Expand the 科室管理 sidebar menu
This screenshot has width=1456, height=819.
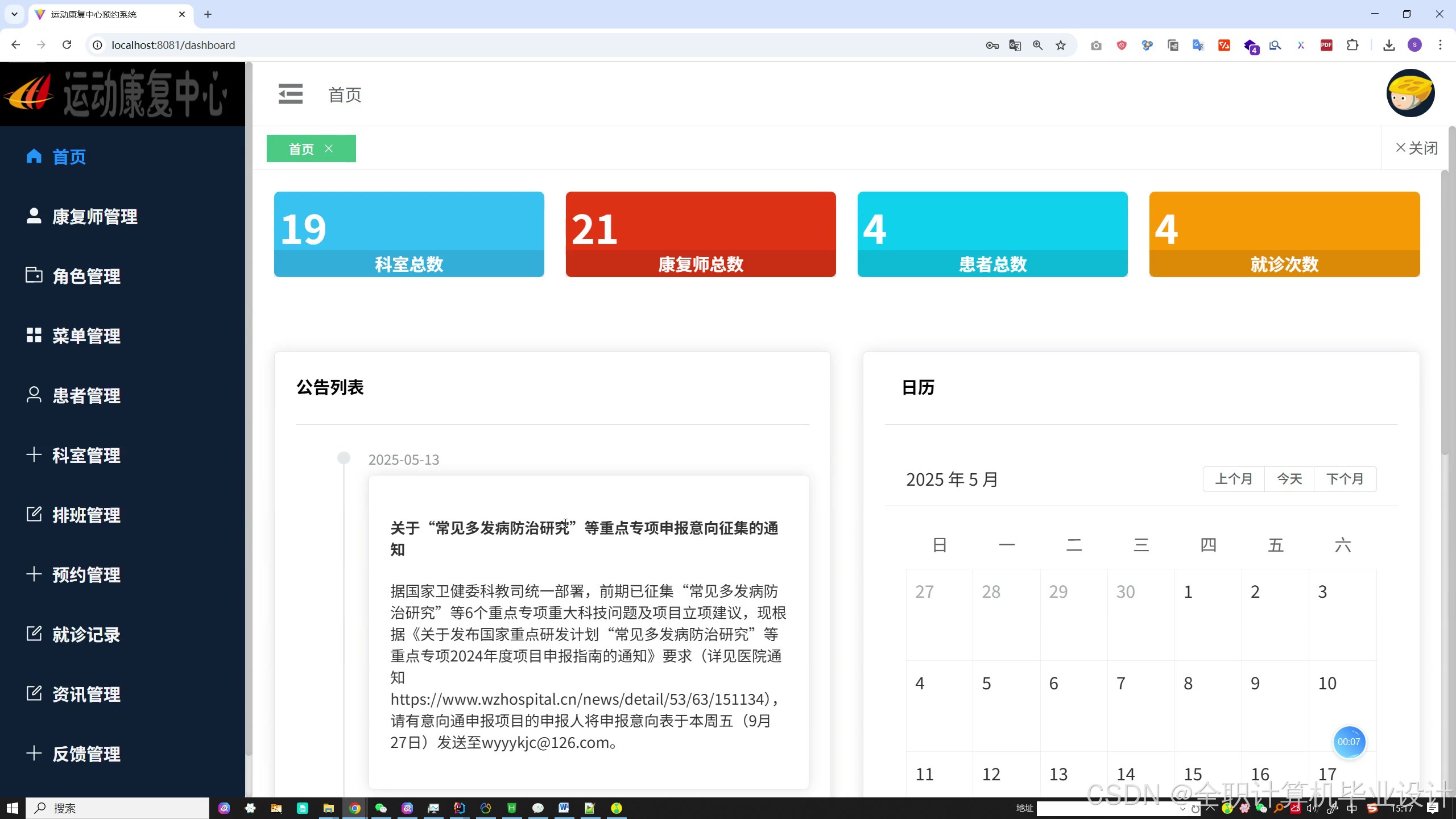[x=86, y=455]
